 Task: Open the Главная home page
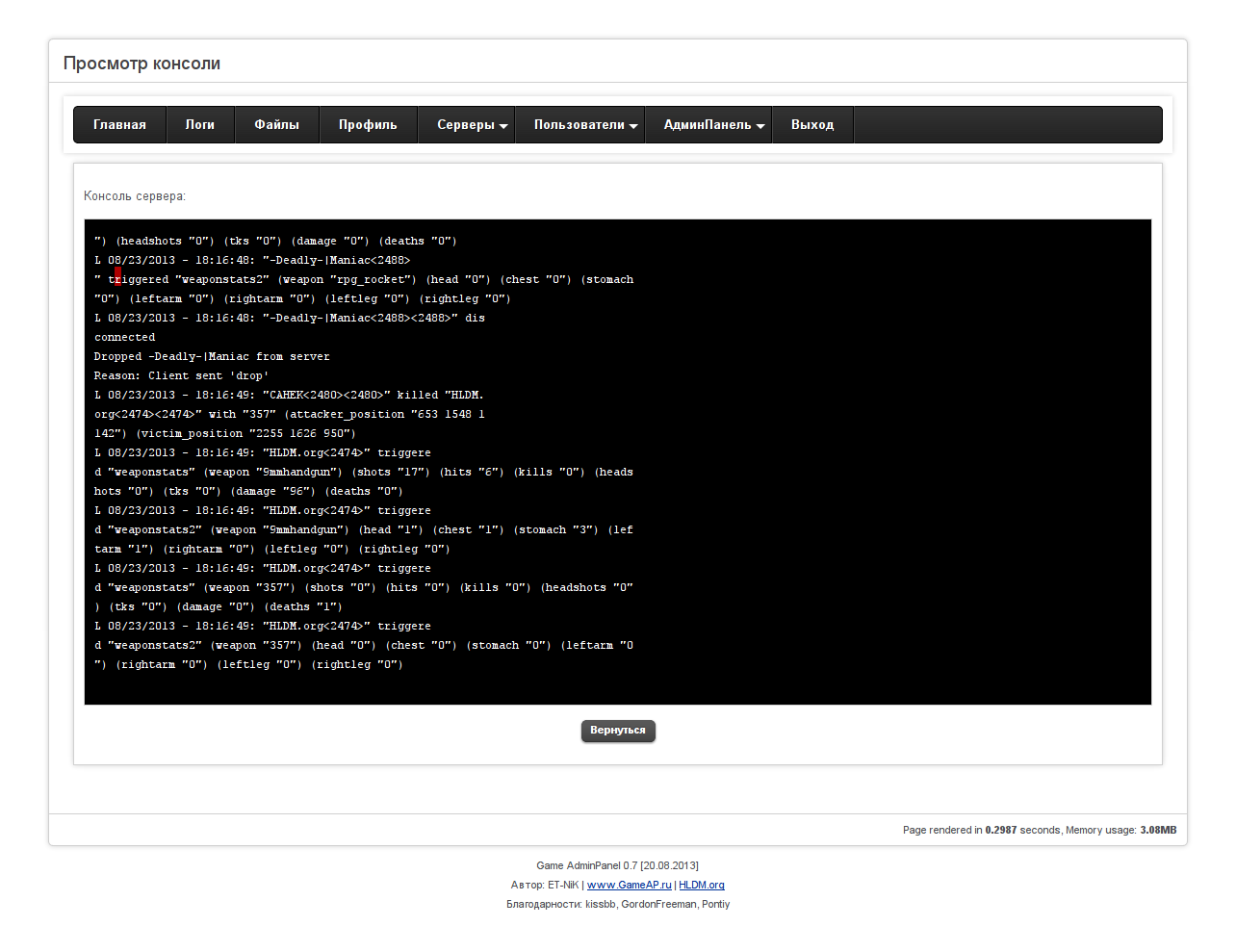tap(119, 125)
